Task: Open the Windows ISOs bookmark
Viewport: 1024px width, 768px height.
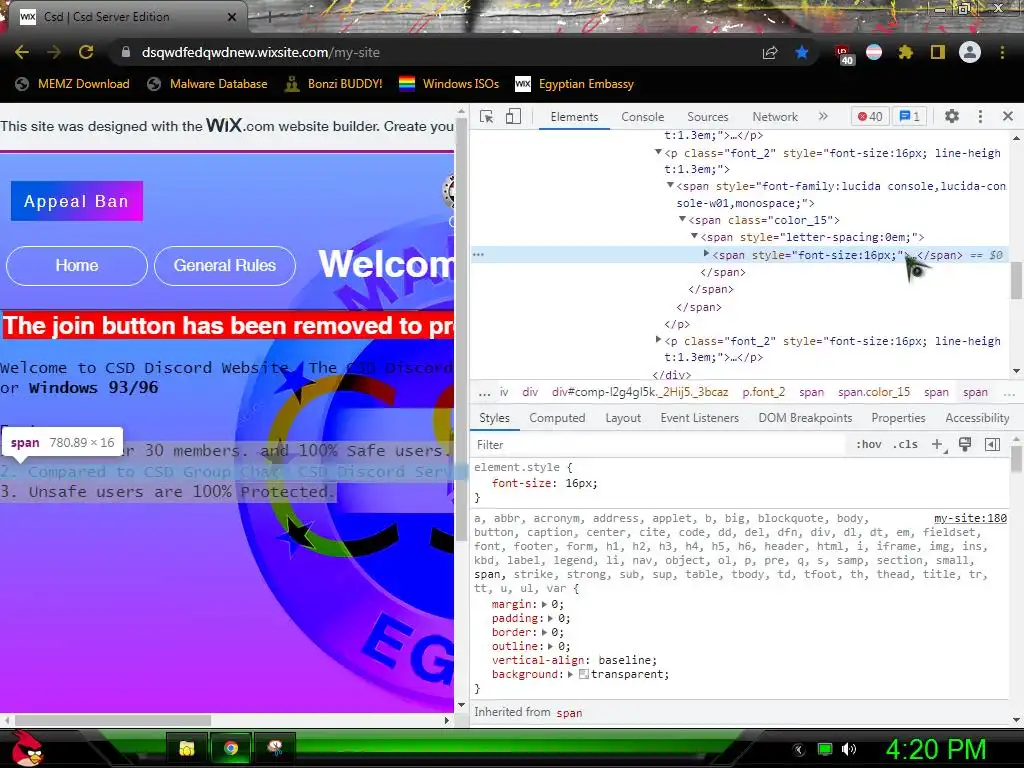Action: [449, 84]
